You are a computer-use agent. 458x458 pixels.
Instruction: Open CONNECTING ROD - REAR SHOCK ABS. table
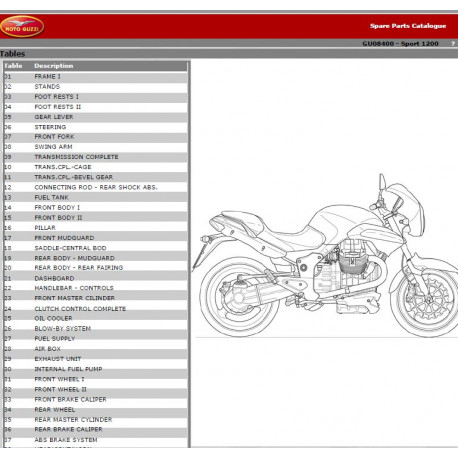96,187
